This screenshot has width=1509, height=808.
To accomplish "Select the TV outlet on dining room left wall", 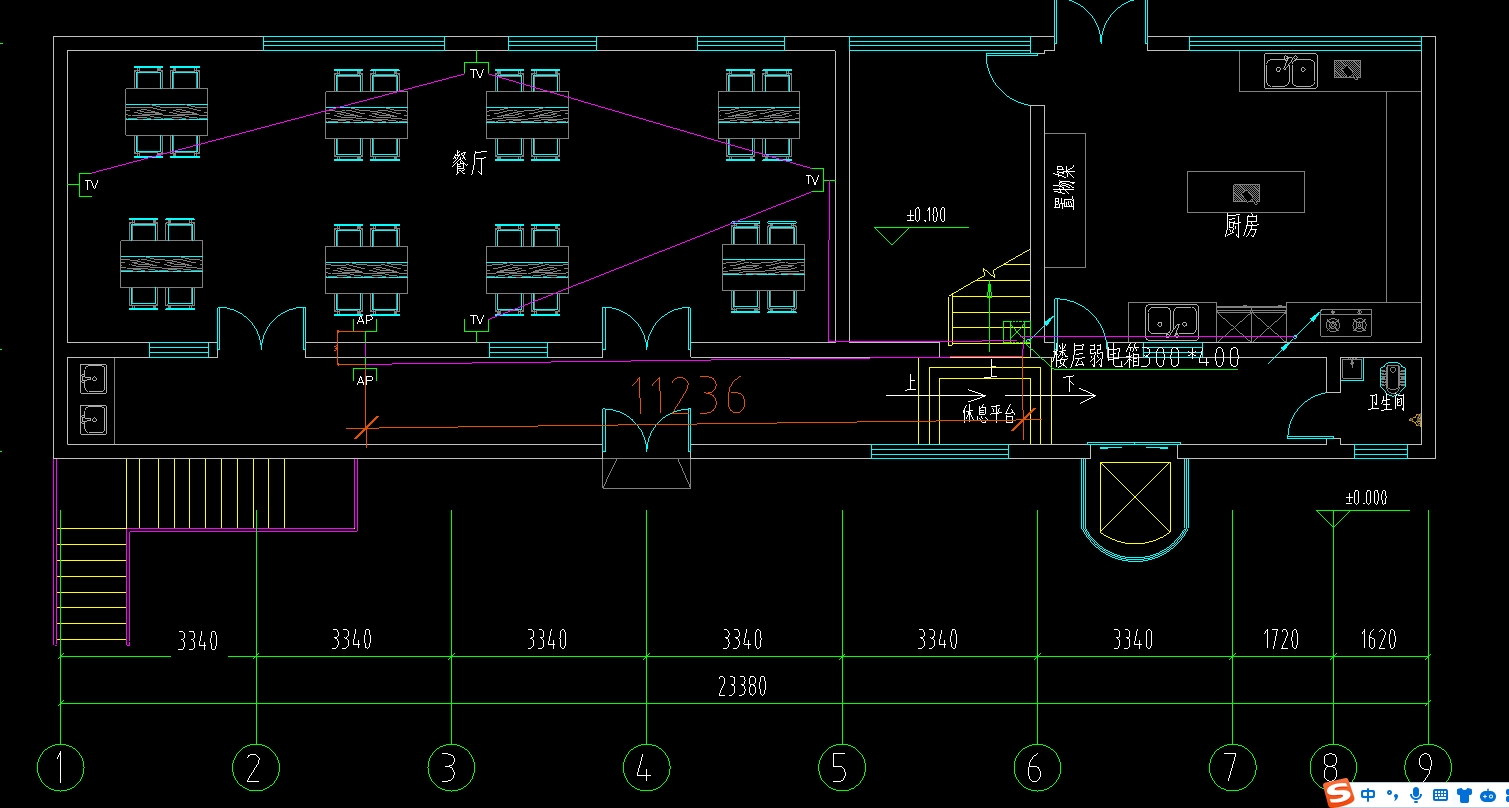I will [x=88, y=185].
